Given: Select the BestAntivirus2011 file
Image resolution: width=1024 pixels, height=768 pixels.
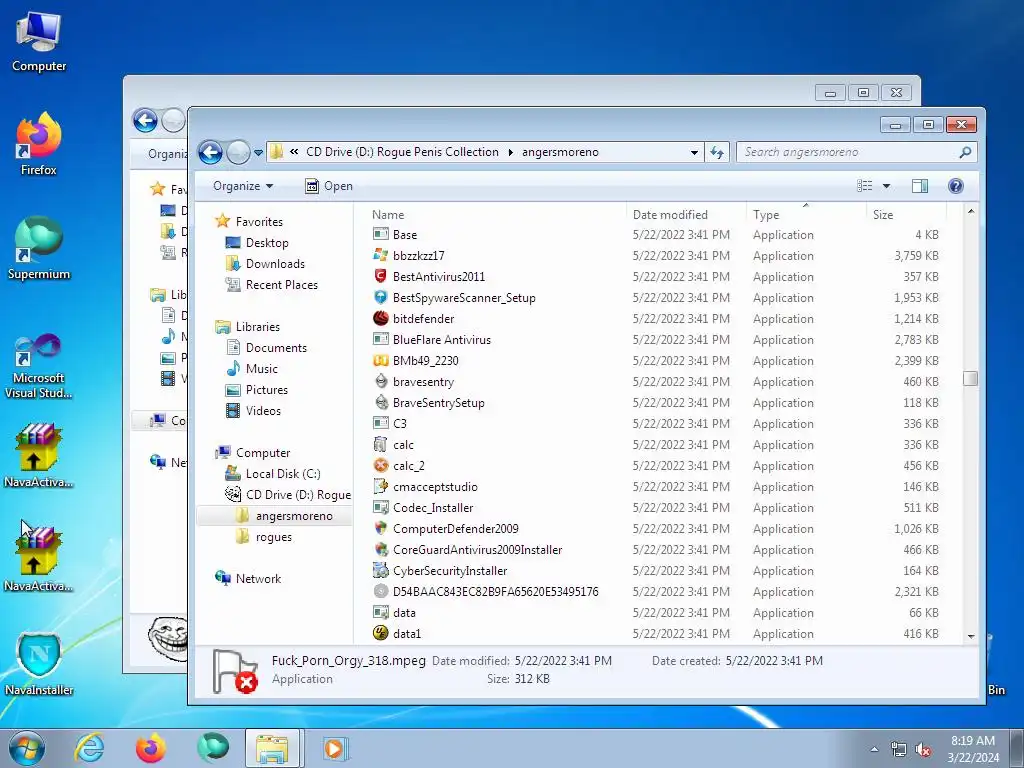Looking at the screenshot, I should pyautogui.click(x=439, y=276).
